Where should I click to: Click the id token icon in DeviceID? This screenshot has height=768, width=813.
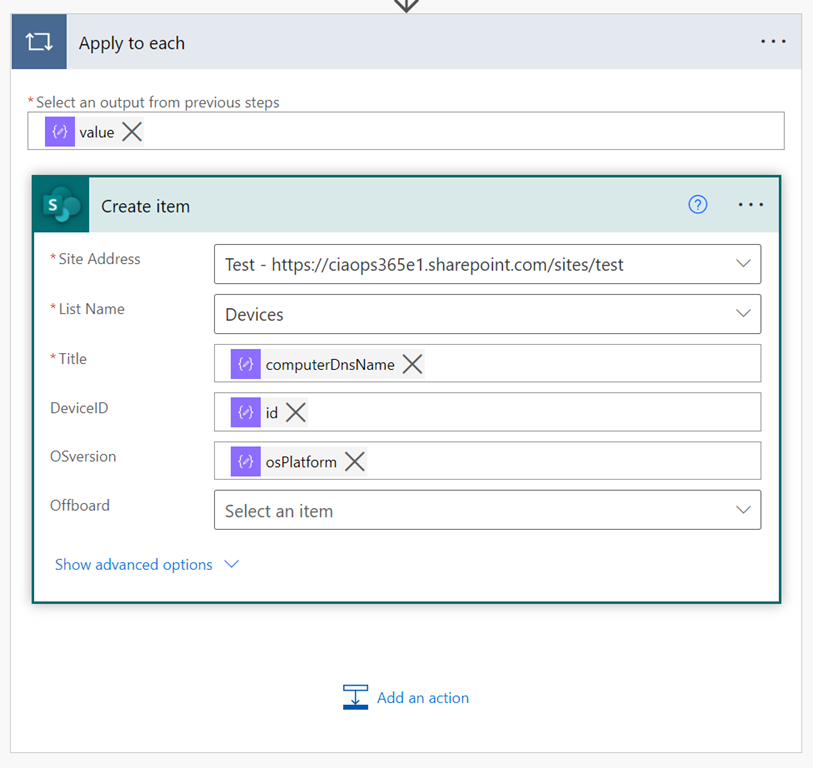(246, 412)
